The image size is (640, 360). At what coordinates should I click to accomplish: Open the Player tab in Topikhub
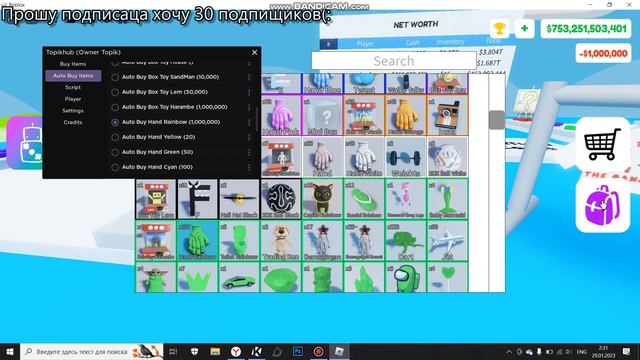(73, 99)
